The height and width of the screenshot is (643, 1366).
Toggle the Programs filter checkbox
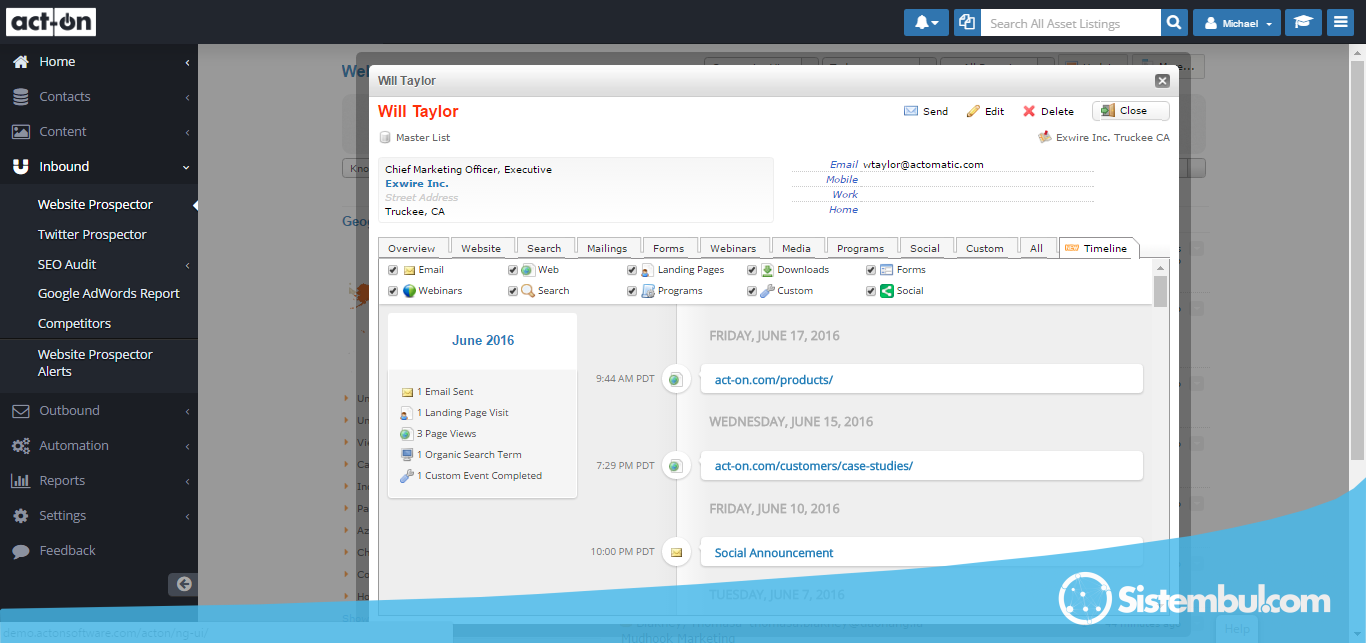point(633,291)
